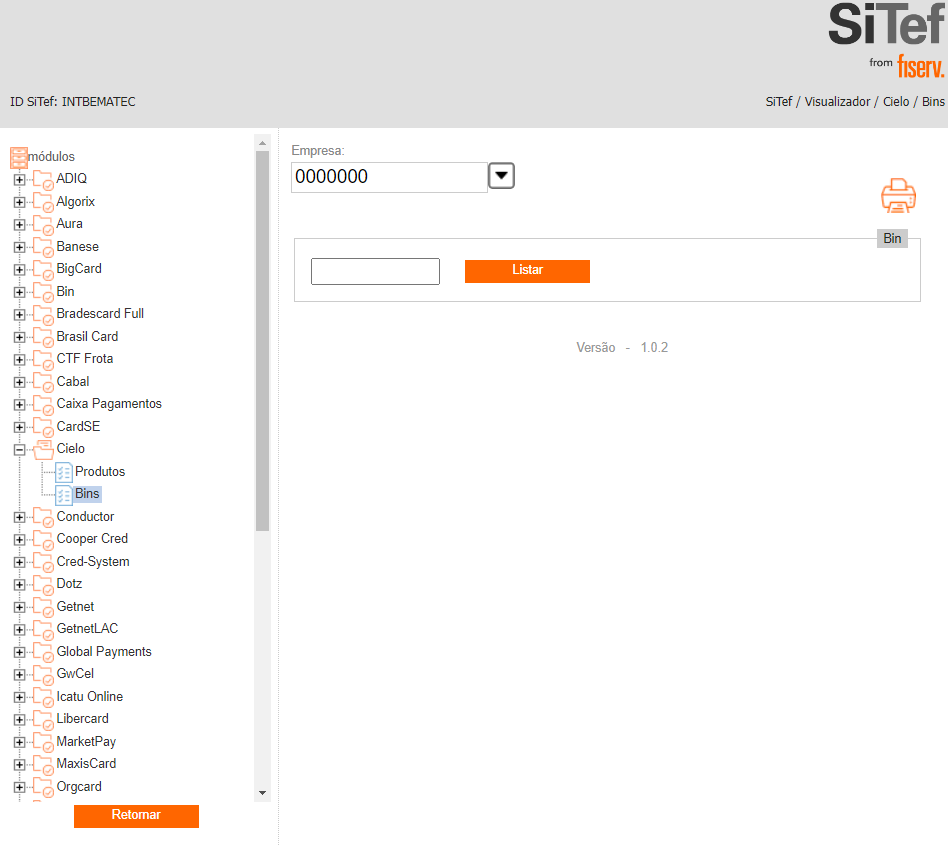Click the Produtos document icon
This screenshot has height=846, width=948.
pos(63,472)
